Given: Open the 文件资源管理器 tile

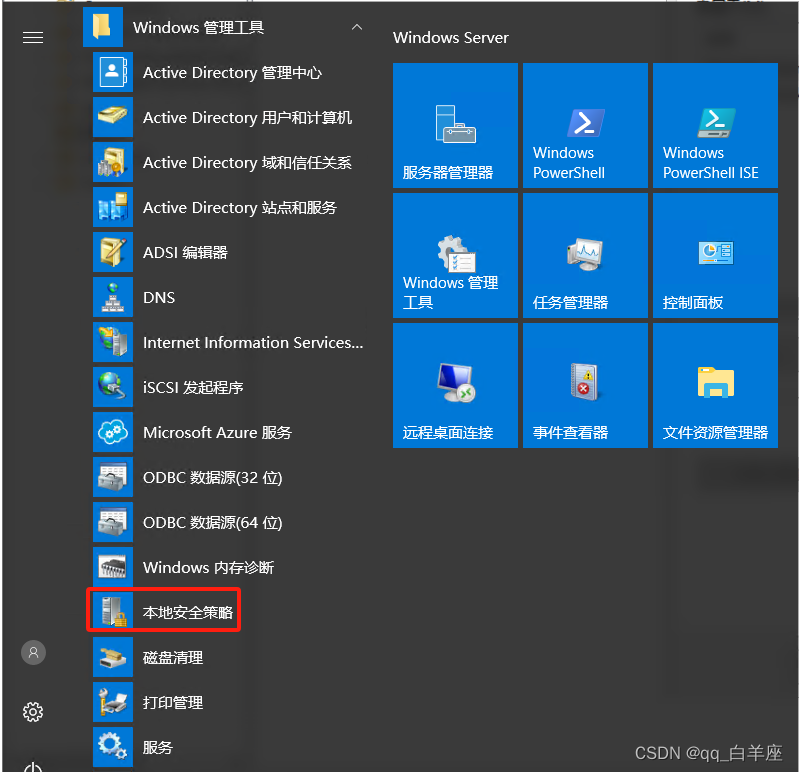Looking at the screenshot, I should tap(715, 385).
